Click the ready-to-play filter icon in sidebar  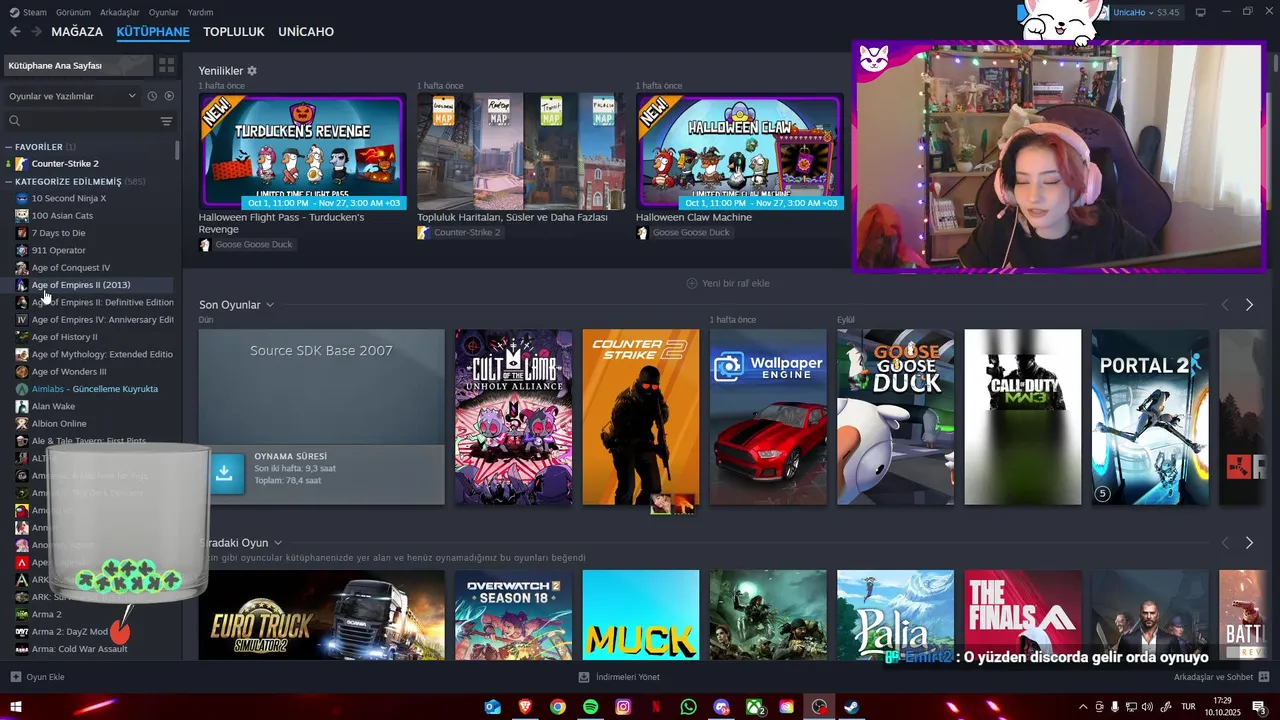(x=169, y=96)
